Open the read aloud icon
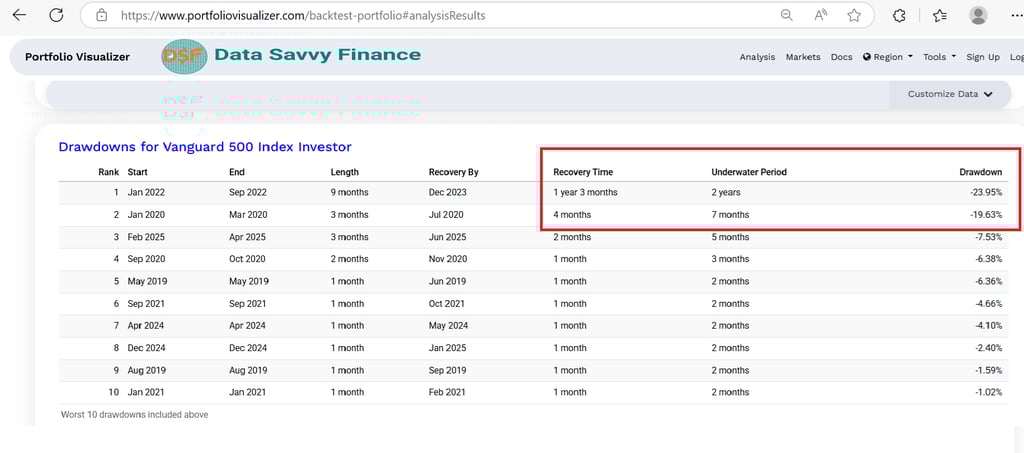This screenshot has height=453, width=1024. [821, 15]
